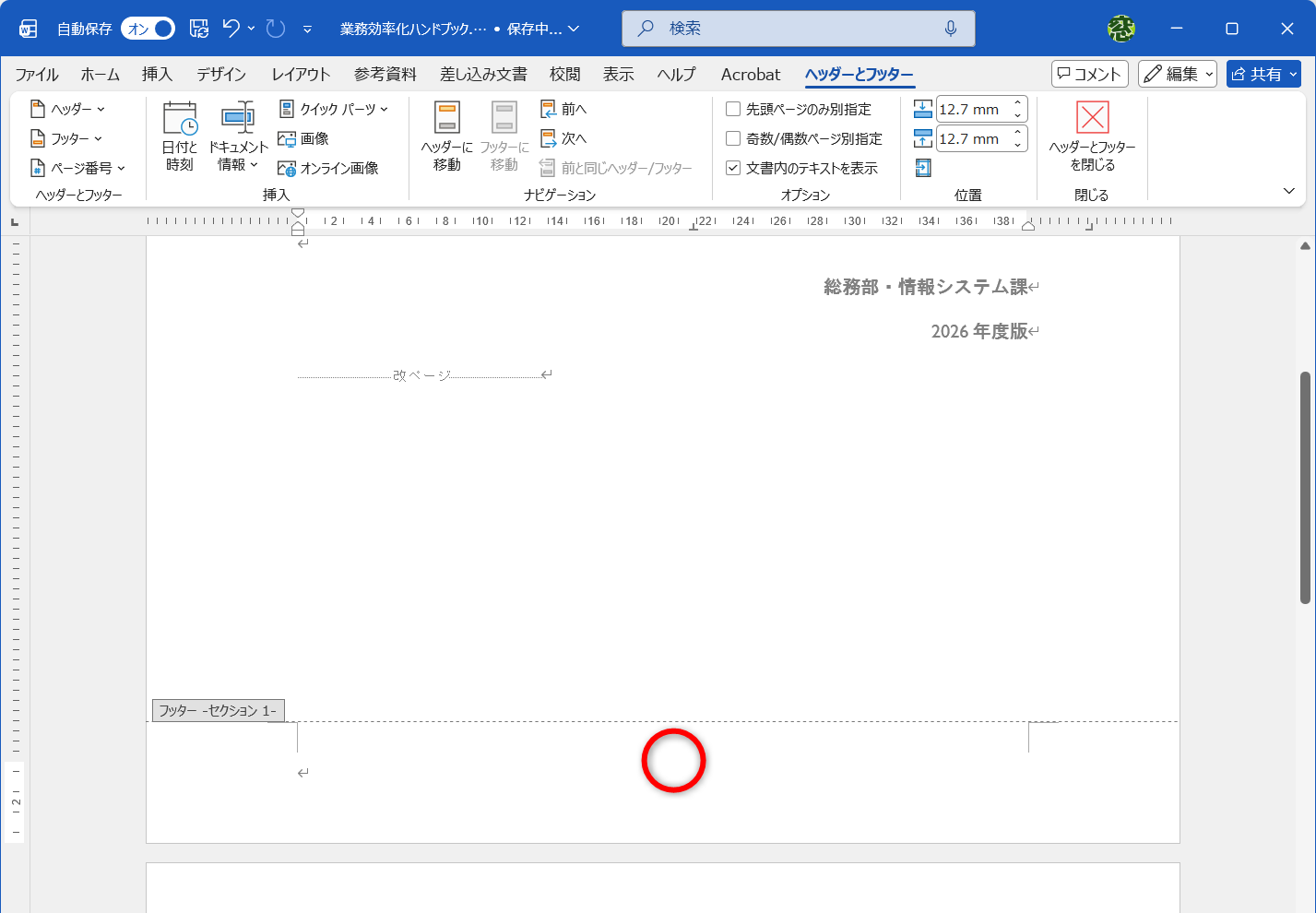The height and width of the screenshot is (913, 1316).
Task: Collapse the ribbon with the chevron
Action: 1288,191
